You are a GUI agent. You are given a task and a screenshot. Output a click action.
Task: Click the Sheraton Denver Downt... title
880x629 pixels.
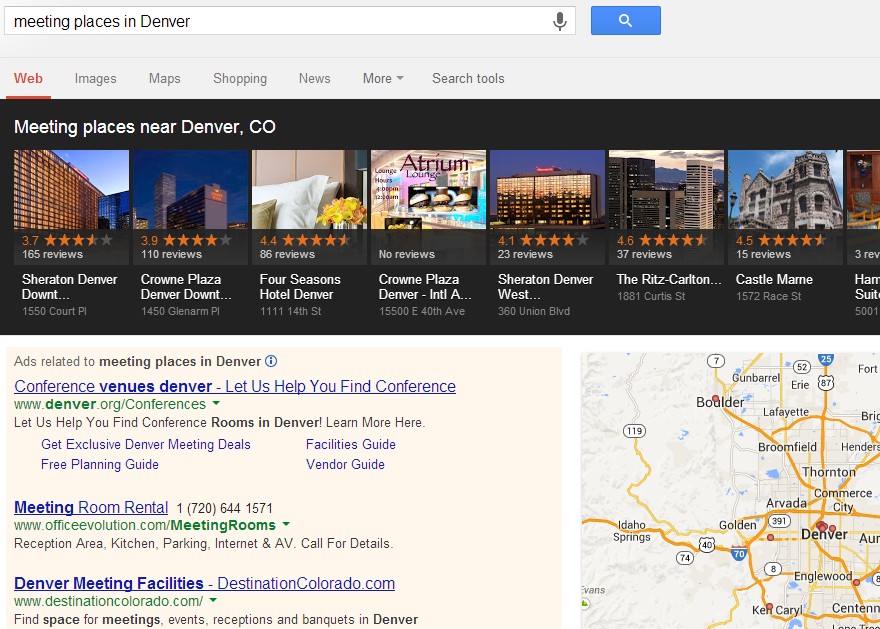[70, 287]
